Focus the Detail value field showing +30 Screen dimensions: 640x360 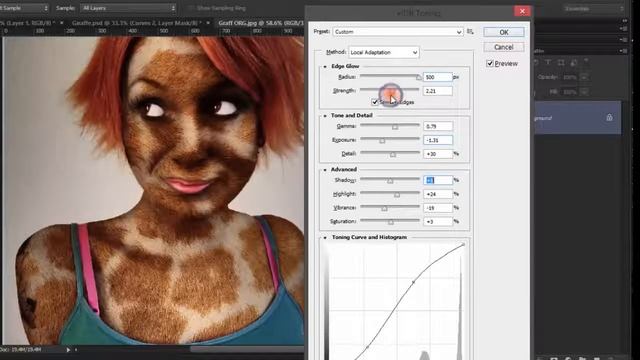(438, 154)
